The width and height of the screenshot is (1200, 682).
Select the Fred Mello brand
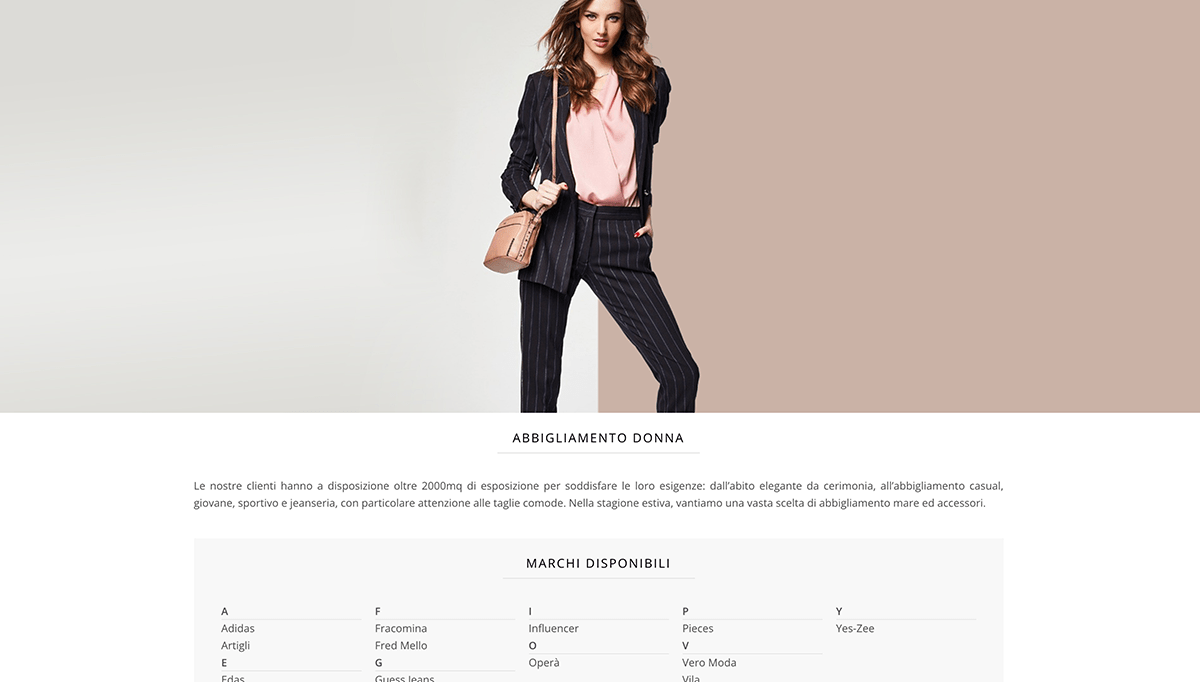coord(401,645)
